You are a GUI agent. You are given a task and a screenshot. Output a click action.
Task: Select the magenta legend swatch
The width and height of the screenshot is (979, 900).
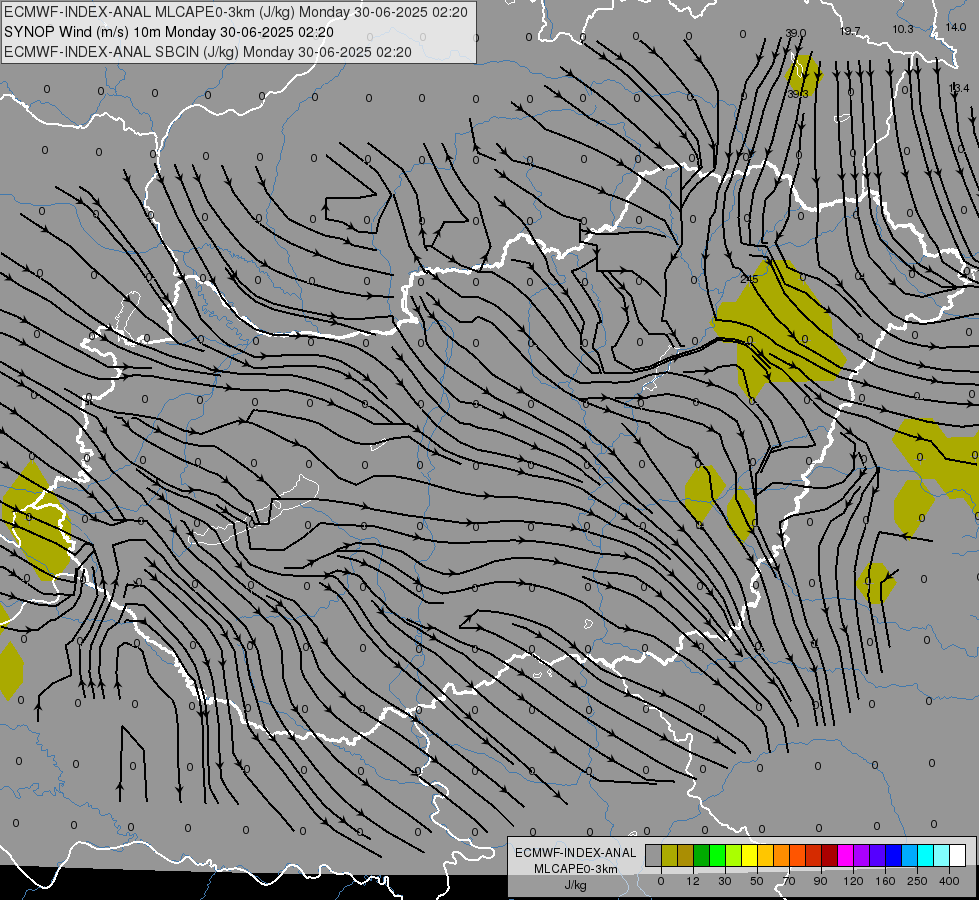(x=845, y=856)
